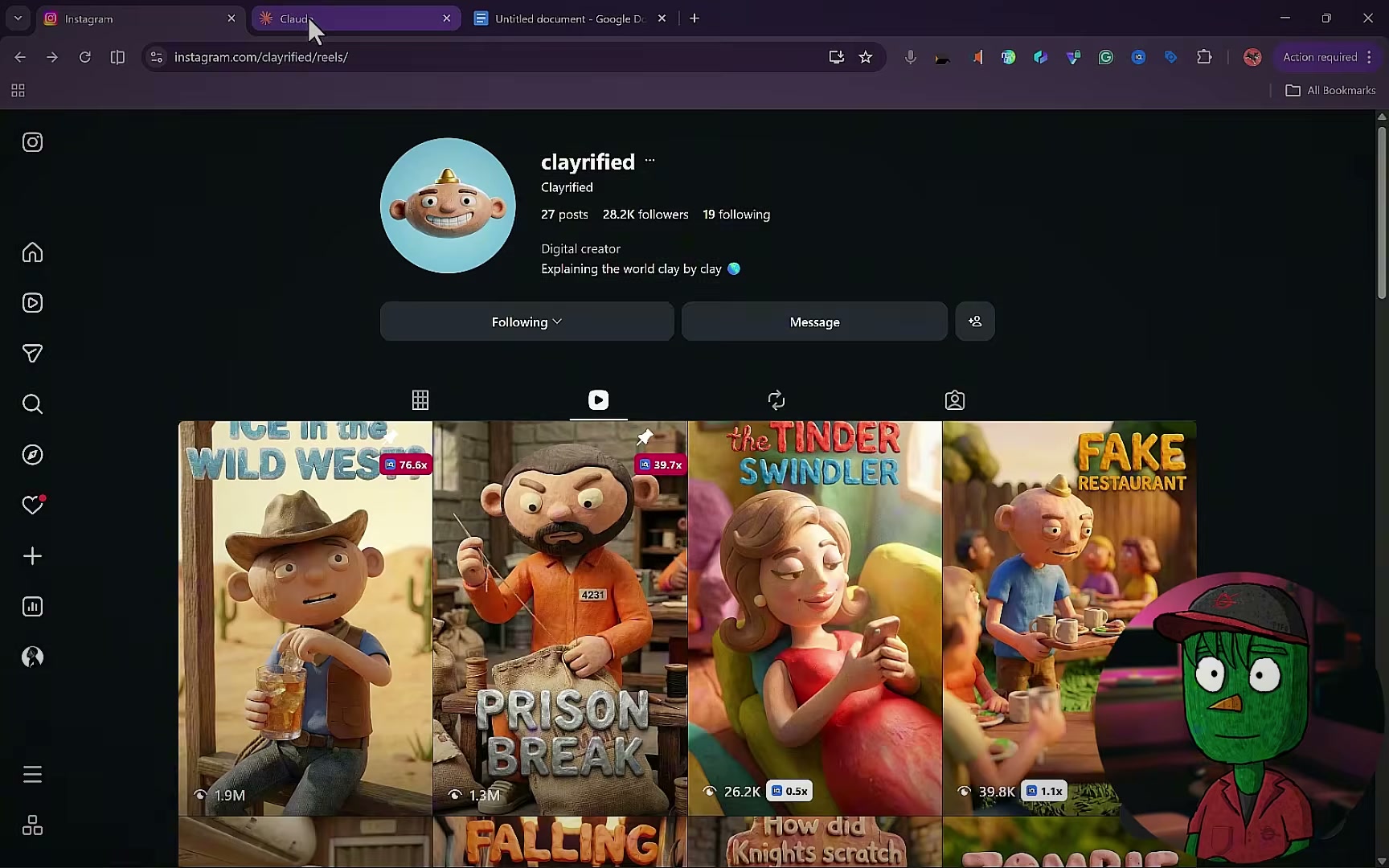This screenshot has width=1389, height=868.
Task: Click the Message button
Action: (815, 321)
